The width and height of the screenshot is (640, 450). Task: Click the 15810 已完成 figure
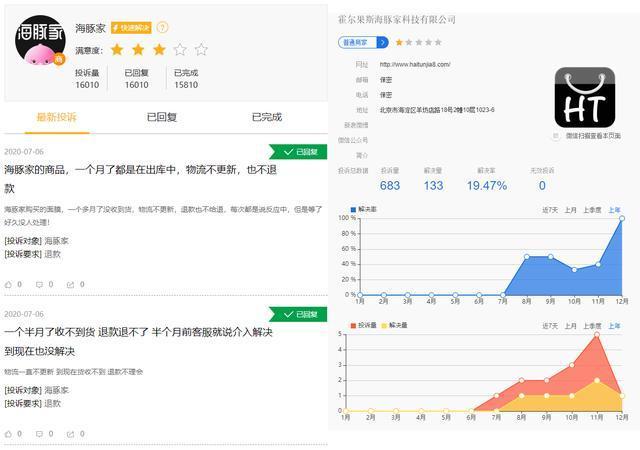(x=186, y=85)
